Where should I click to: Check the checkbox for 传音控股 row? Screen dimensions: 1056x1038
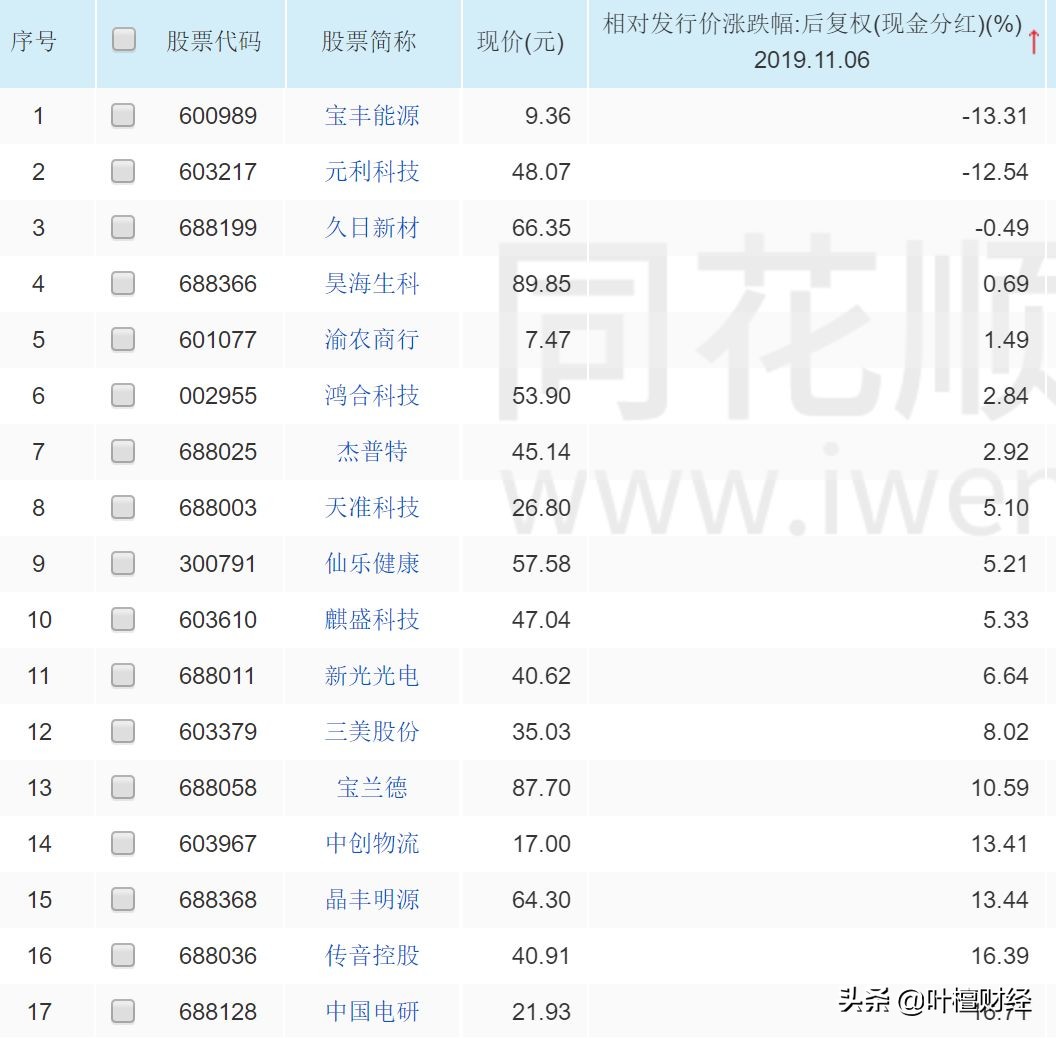pos(122,955)
